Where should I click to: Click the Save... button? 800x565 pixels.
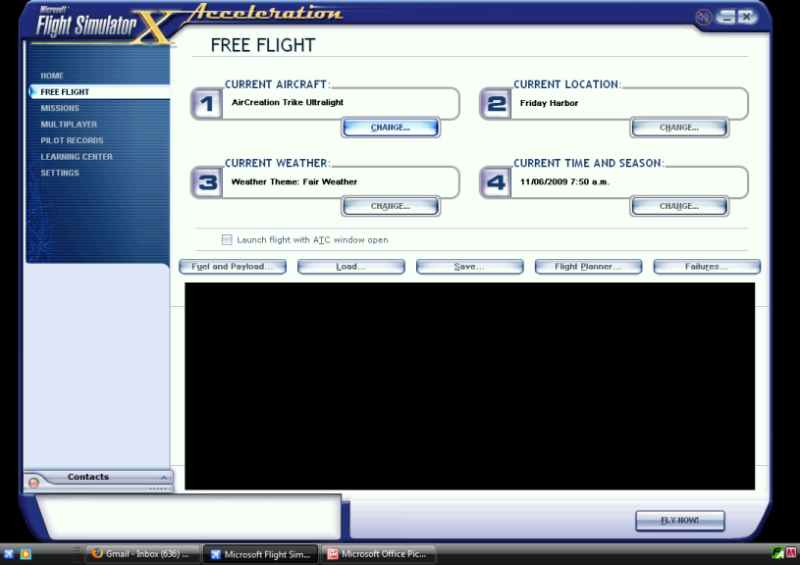[x=470, y=266]
